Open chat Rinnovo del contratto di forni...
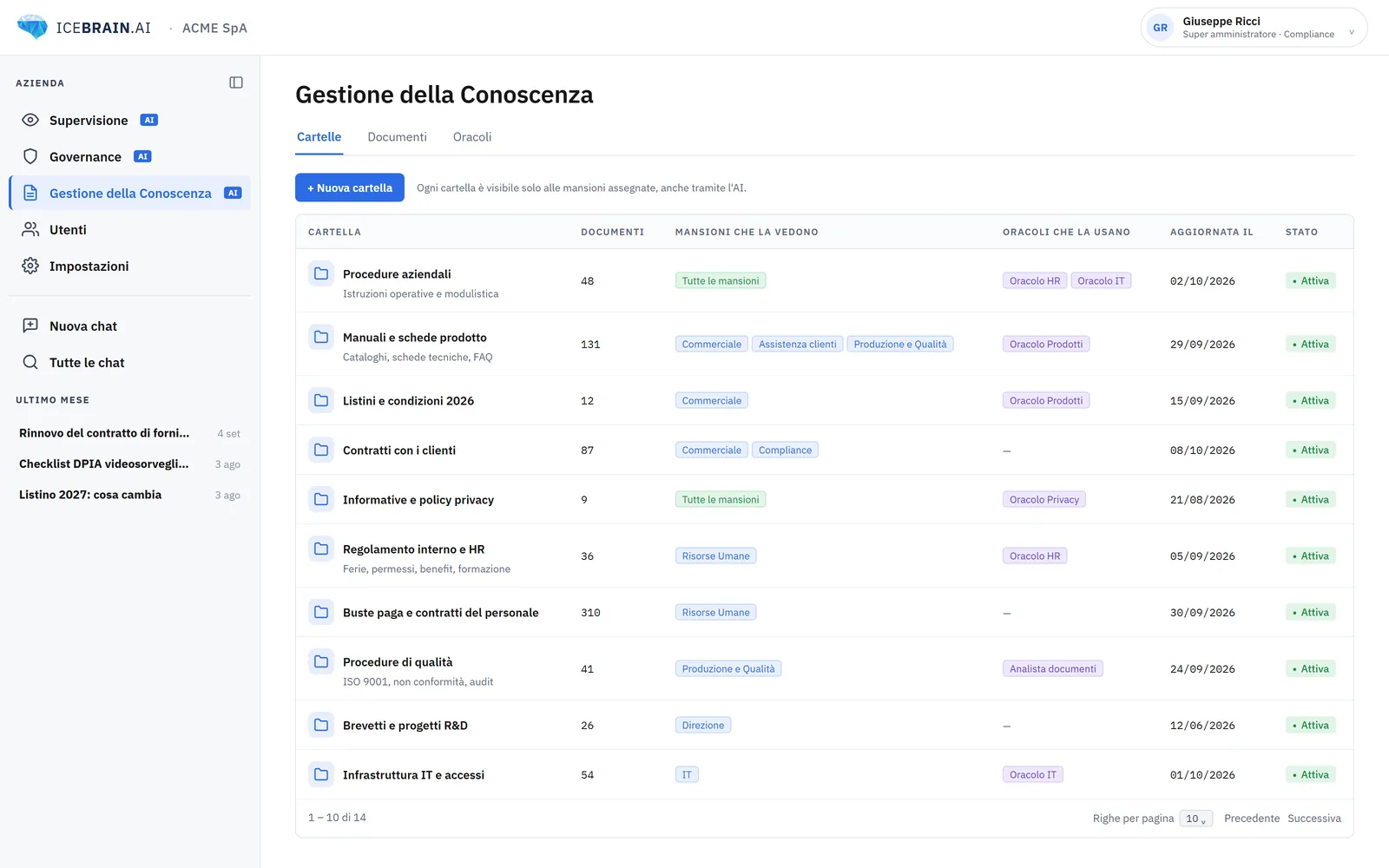1389x868 pixels. click(x=130, y=433)
